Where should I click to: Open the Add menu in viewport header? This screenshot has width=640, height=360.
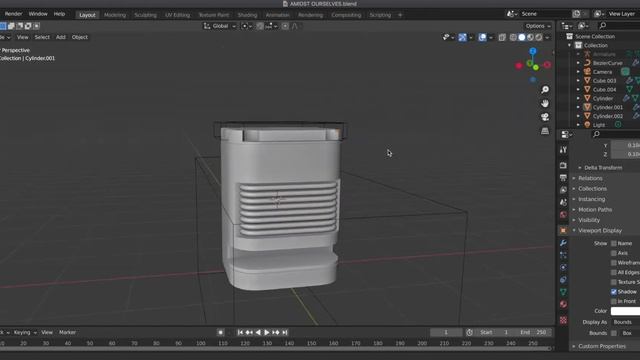(x=61, y=37)
